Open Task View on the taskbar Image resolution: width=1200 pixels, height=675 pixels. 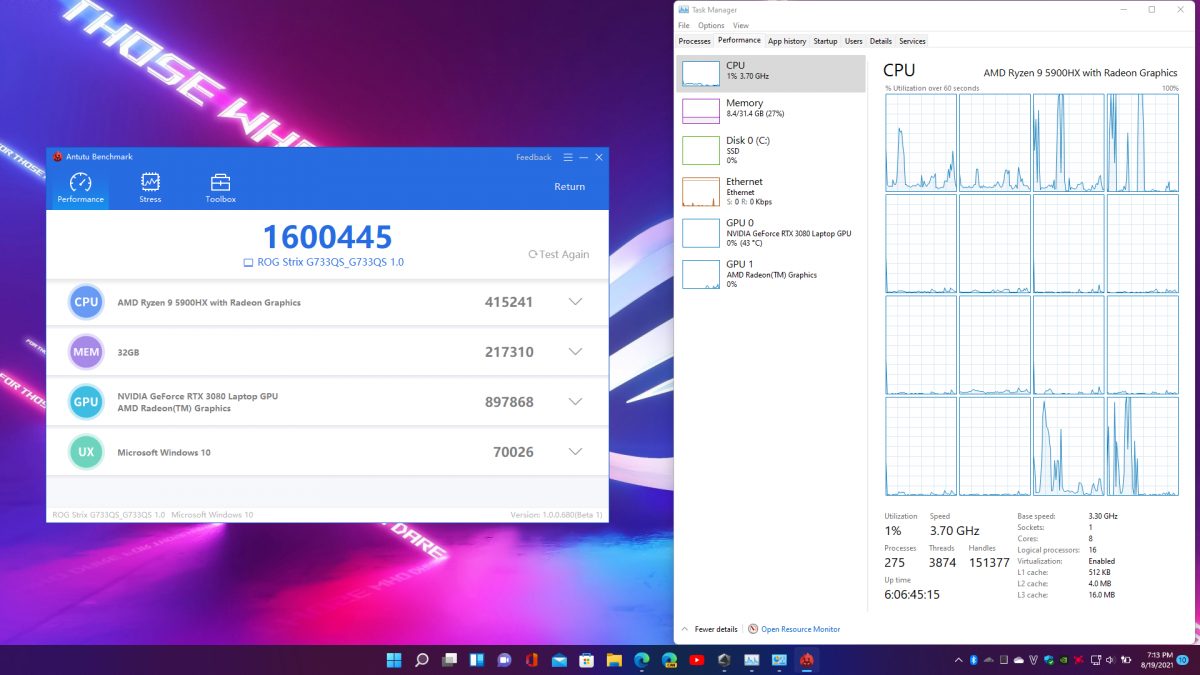tap(449, 660)
